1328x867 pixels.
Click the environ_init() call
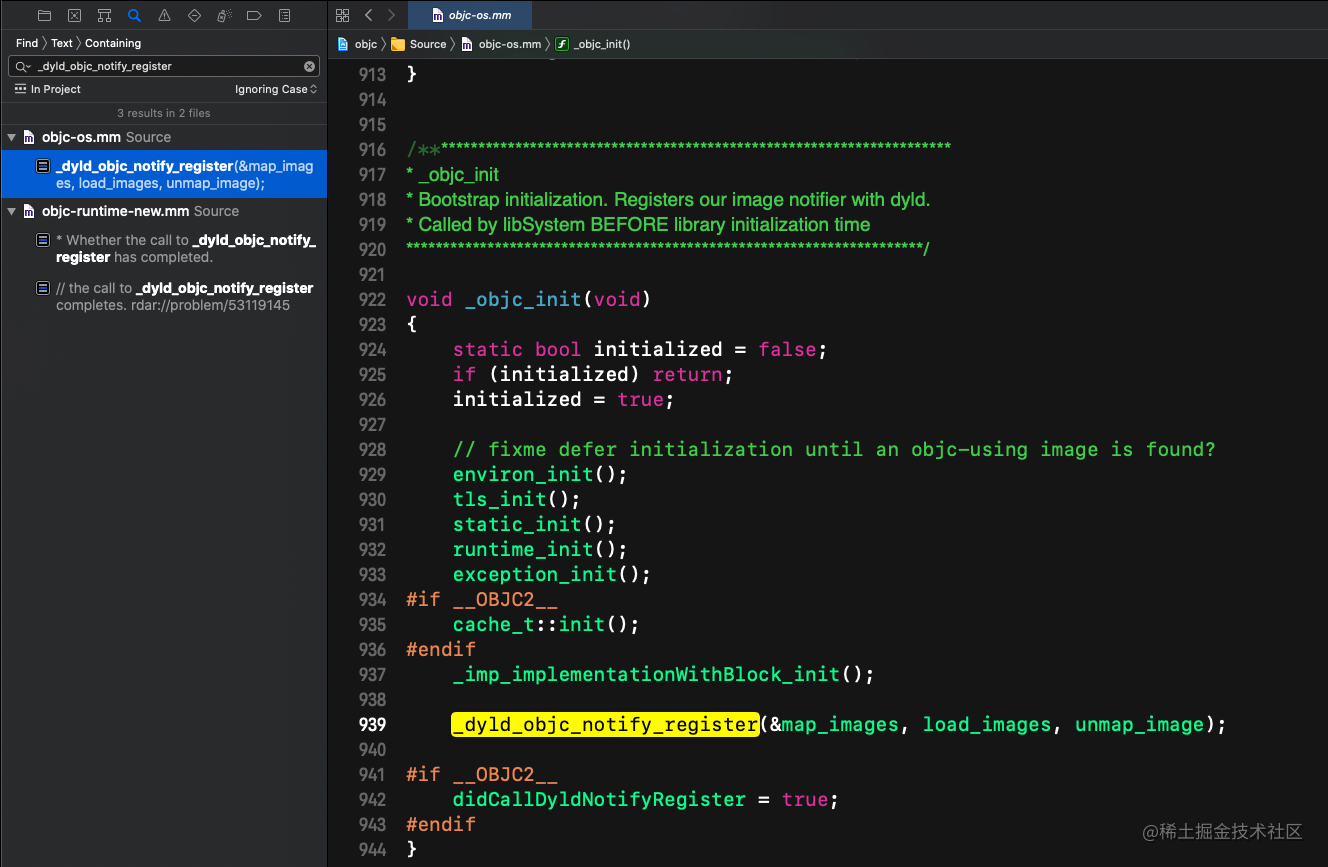coord(540,474)
